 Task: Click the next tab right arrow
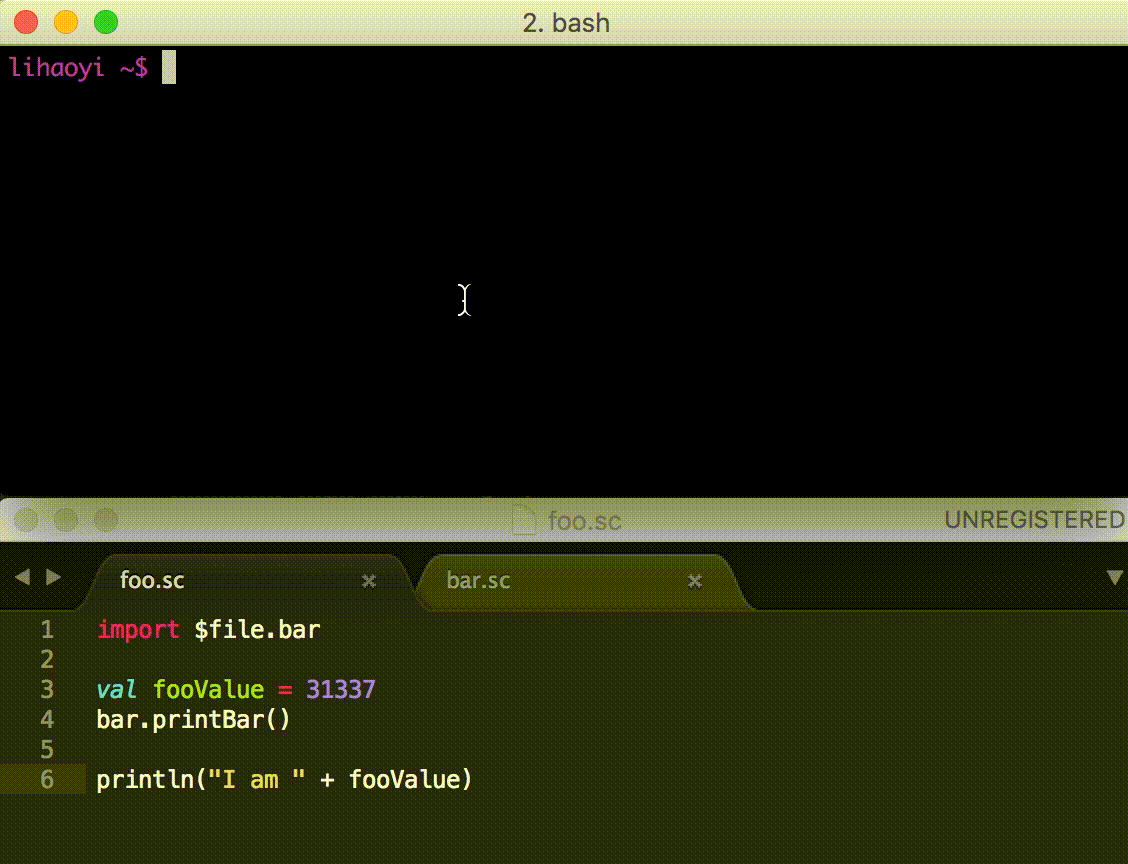point(54,578)
